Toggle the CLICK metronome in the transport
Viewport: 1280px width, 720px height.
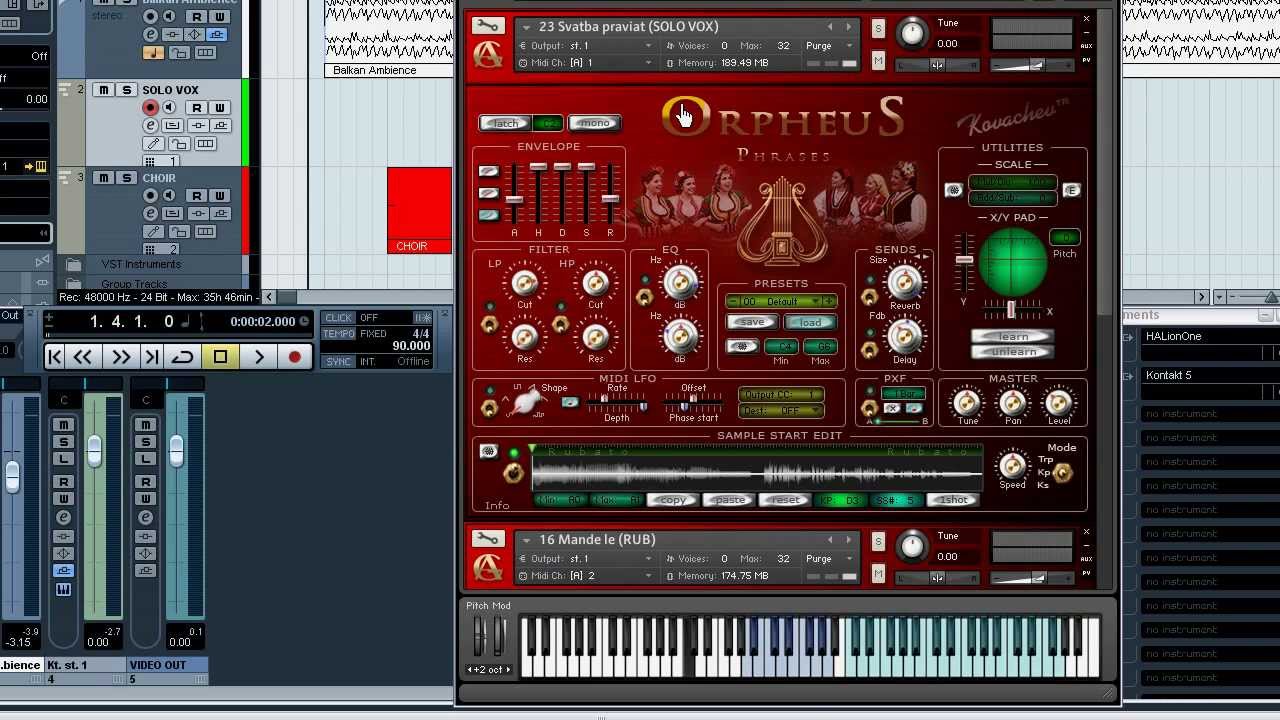339,318
